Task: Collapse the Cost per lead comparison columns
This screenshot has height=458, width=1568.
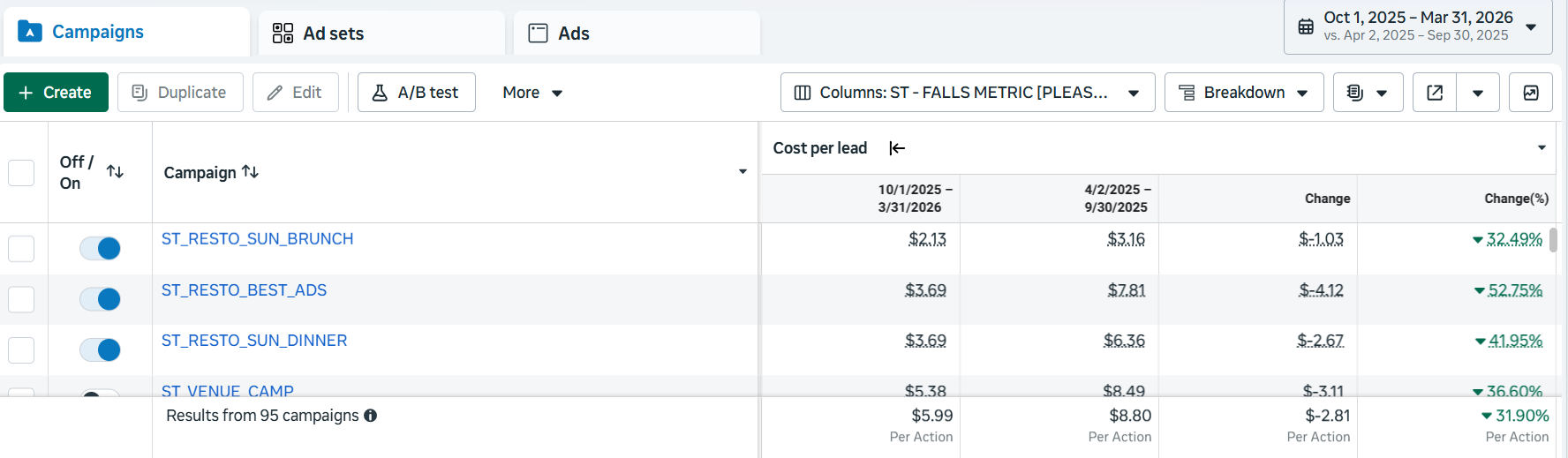Action: [x=897, y=148]
